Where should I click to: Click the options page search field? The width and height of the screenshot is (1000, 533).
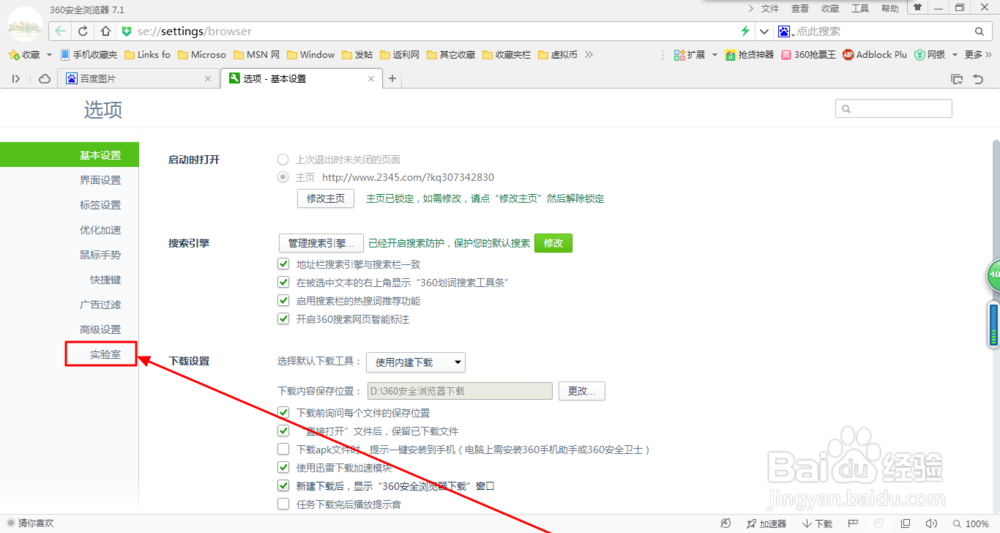[x=893, y=108]
